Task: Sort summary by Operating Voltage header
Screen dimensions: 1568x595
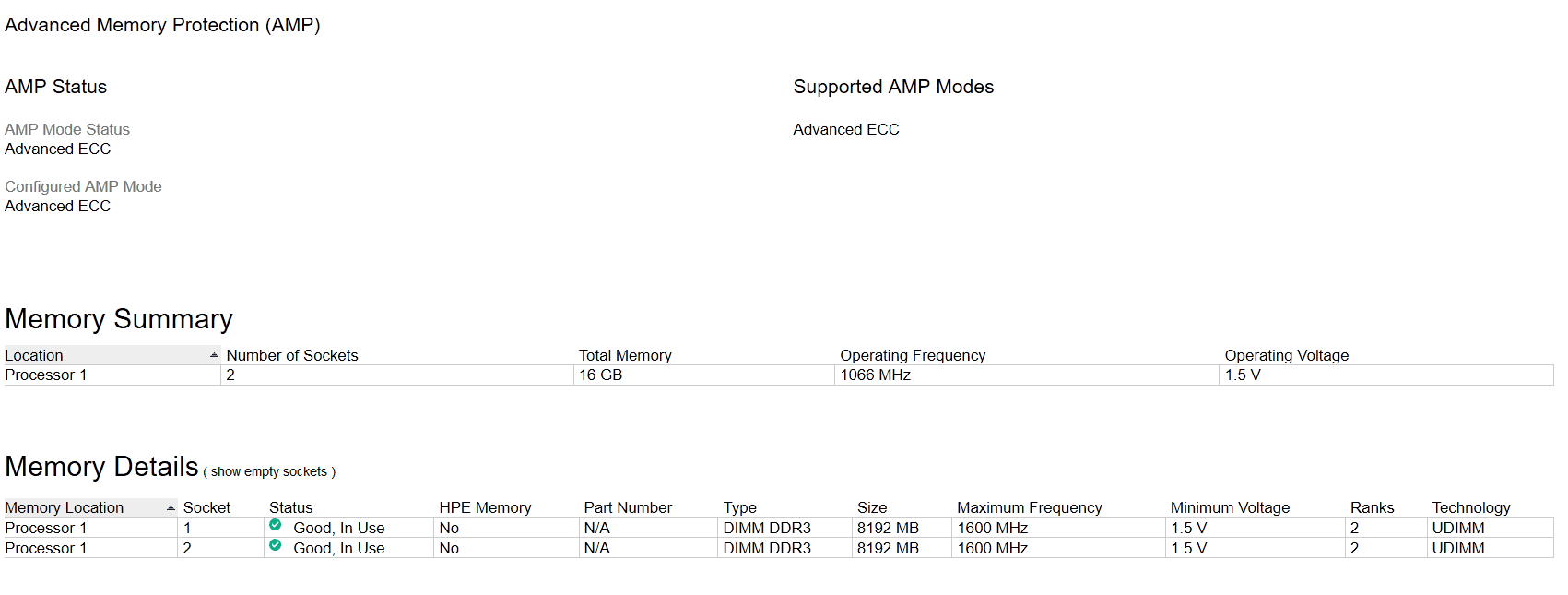Action: 1286,355
